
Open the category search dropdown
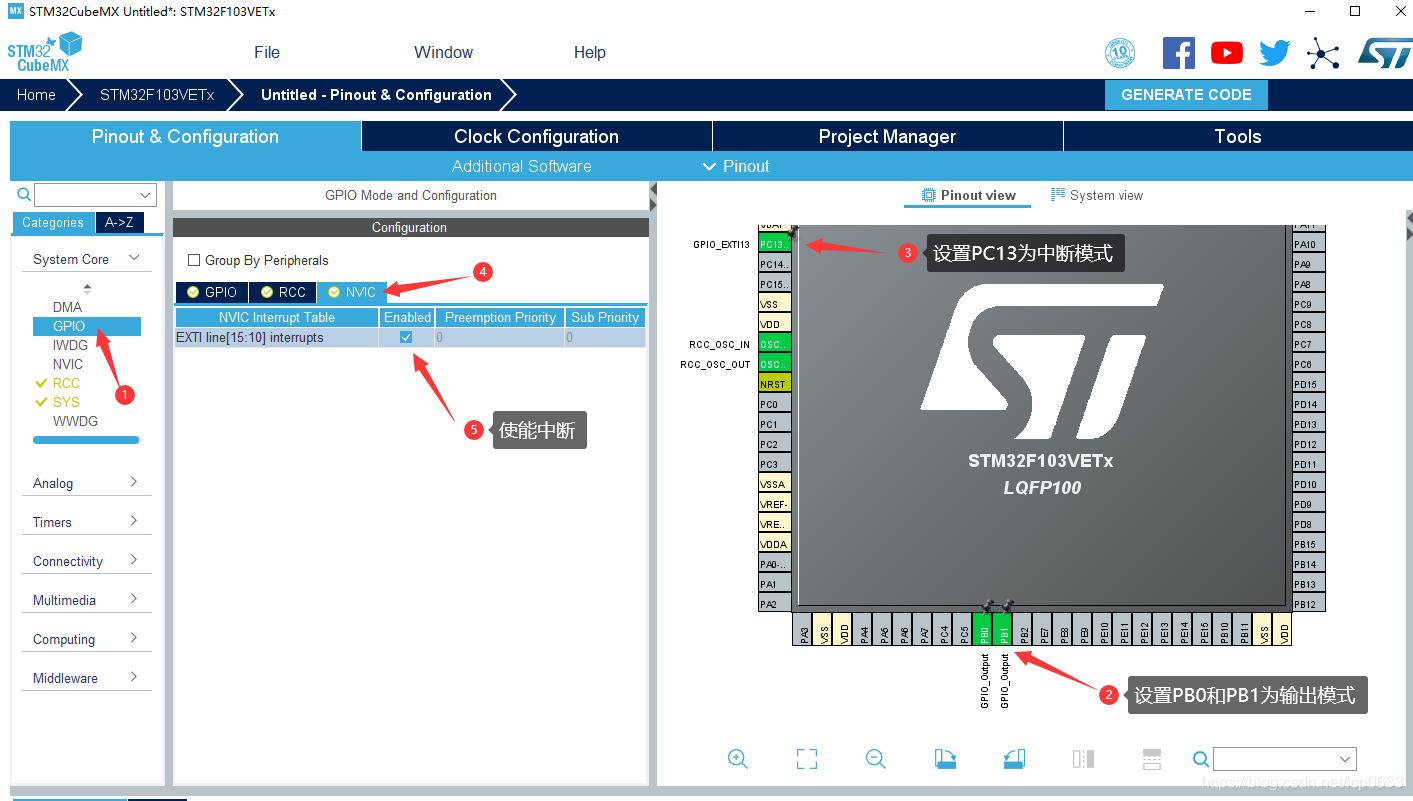pos(146,195)
